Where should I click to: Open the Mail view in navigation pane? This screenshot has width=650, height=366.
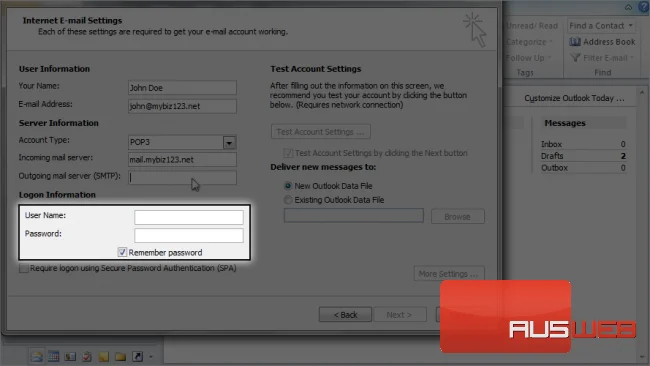[x=36, y=356]
